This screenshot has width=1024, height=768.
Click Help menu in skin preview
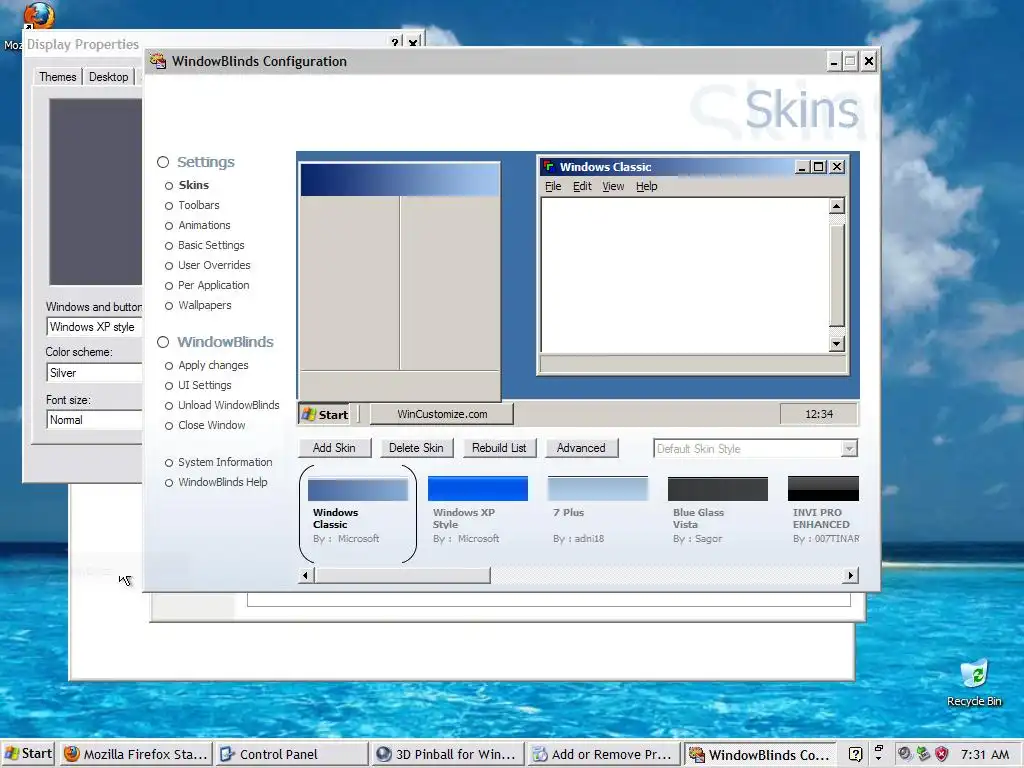[x=647, y=187]
